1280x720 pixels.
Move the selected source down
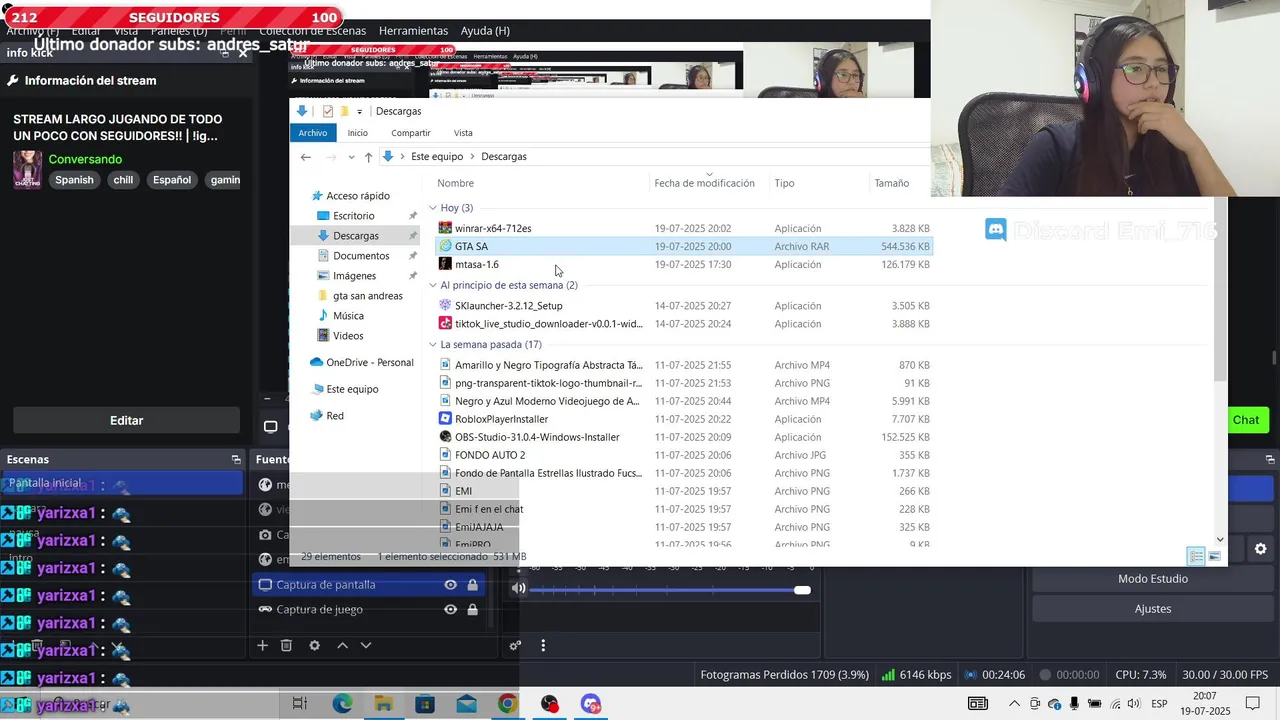click(366, 646)
